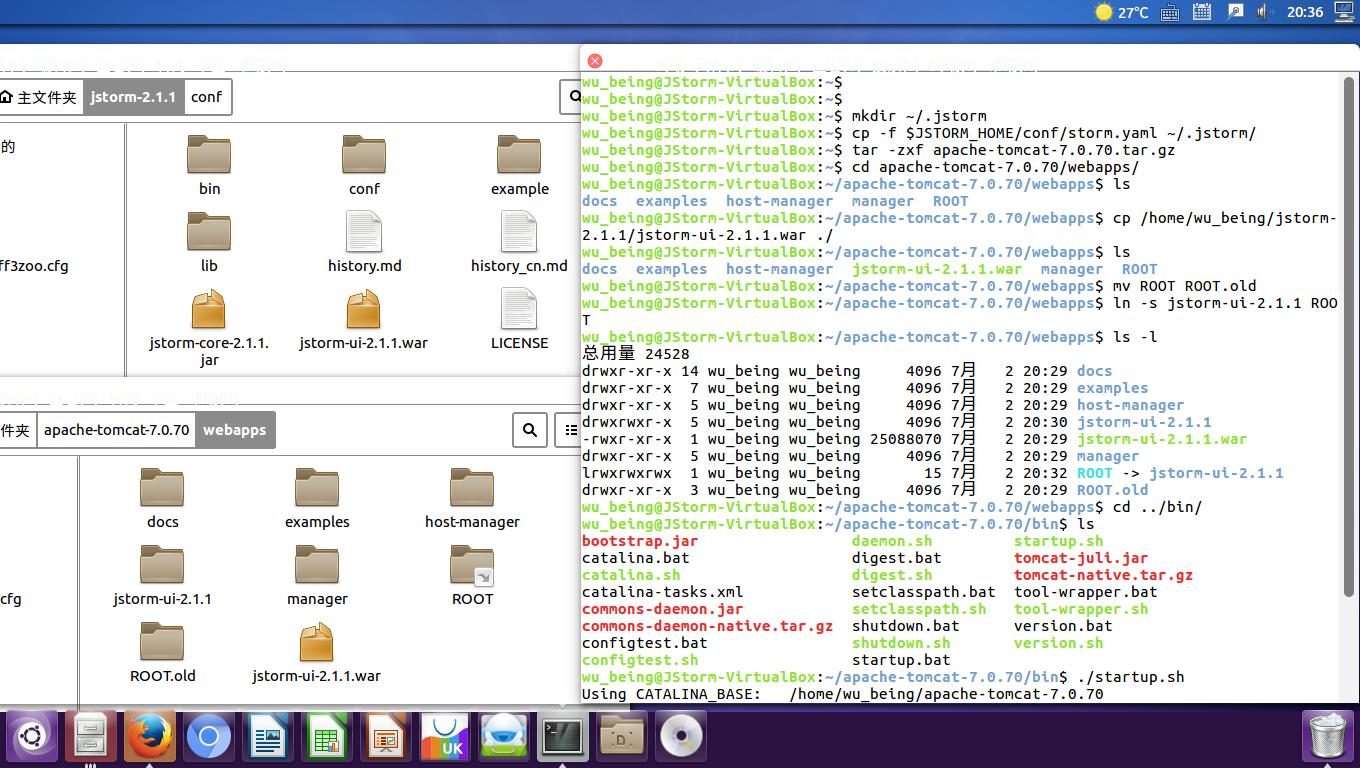The image size is (1360, 768).
Task: Open the volume control in top panel
Action: tap(1264, 12)
